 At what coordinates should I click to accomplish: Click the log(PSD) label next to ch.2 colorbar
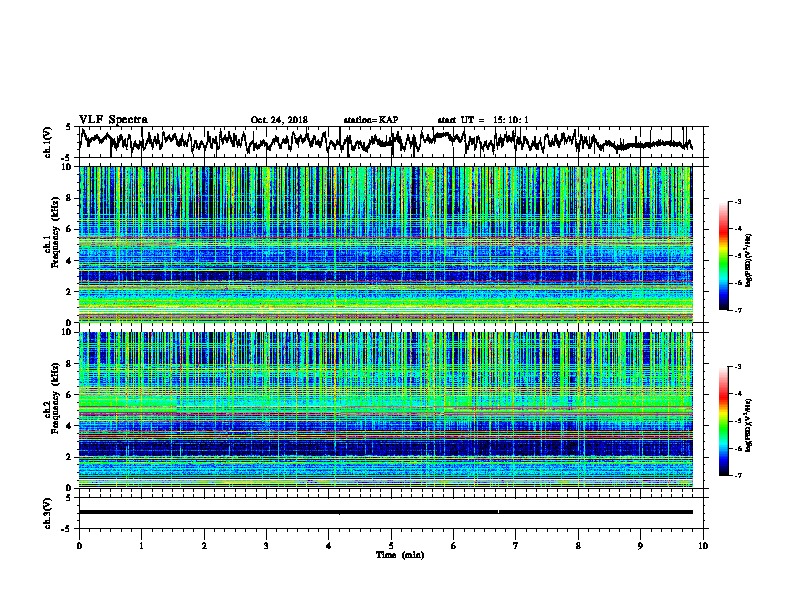click(x=748, y=425)
